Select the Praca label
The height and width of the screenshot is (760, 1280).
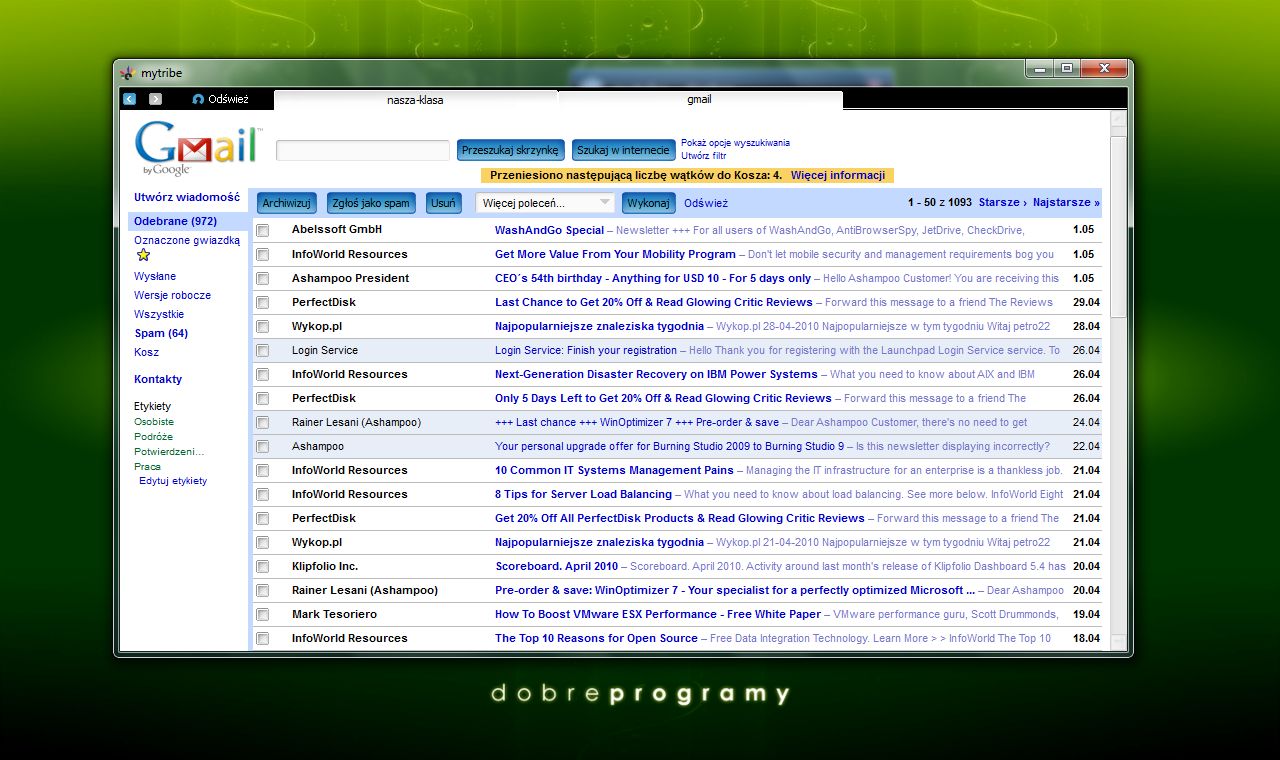147,467
